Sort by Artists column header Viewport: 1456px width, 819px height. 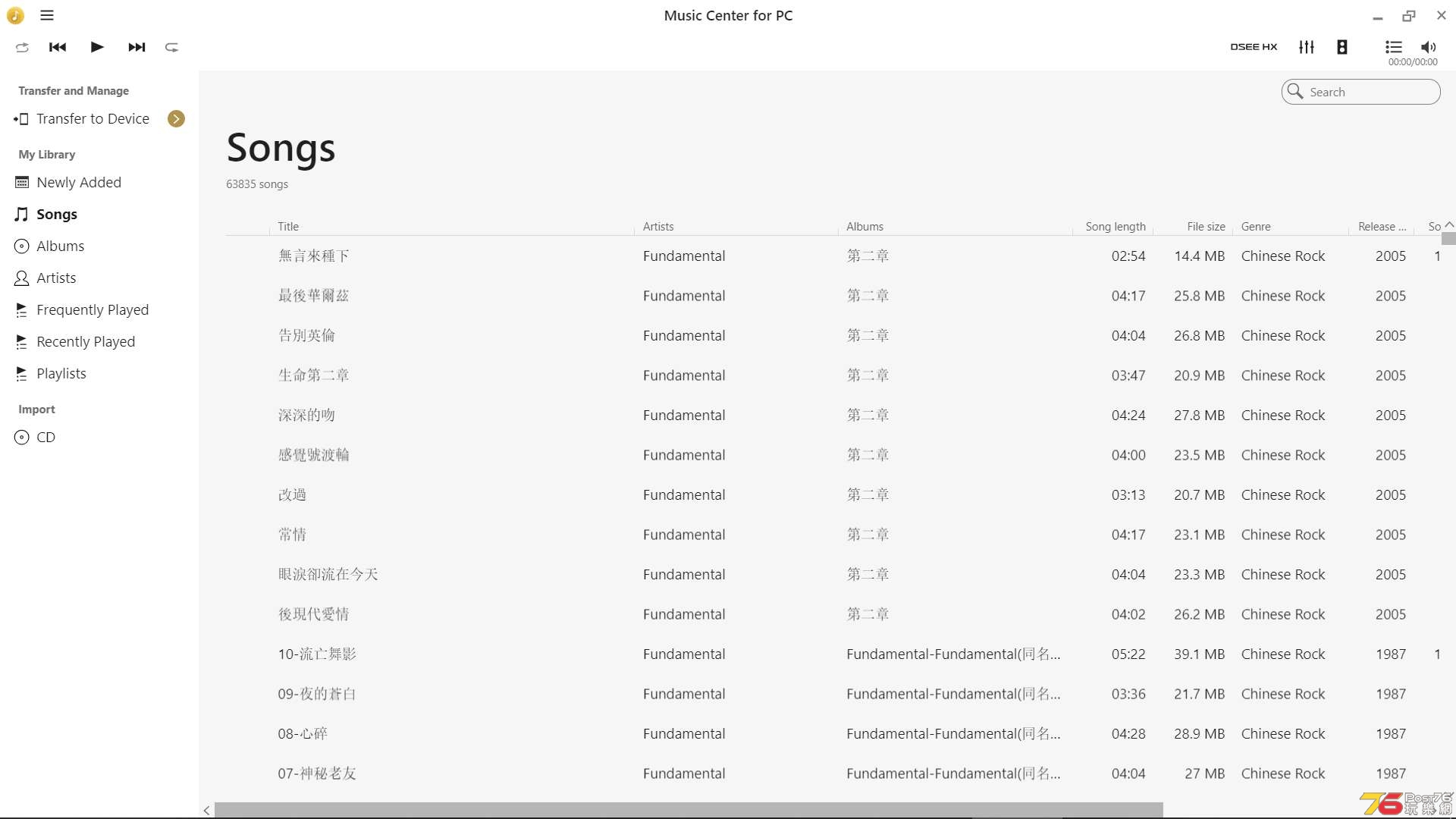658,227
